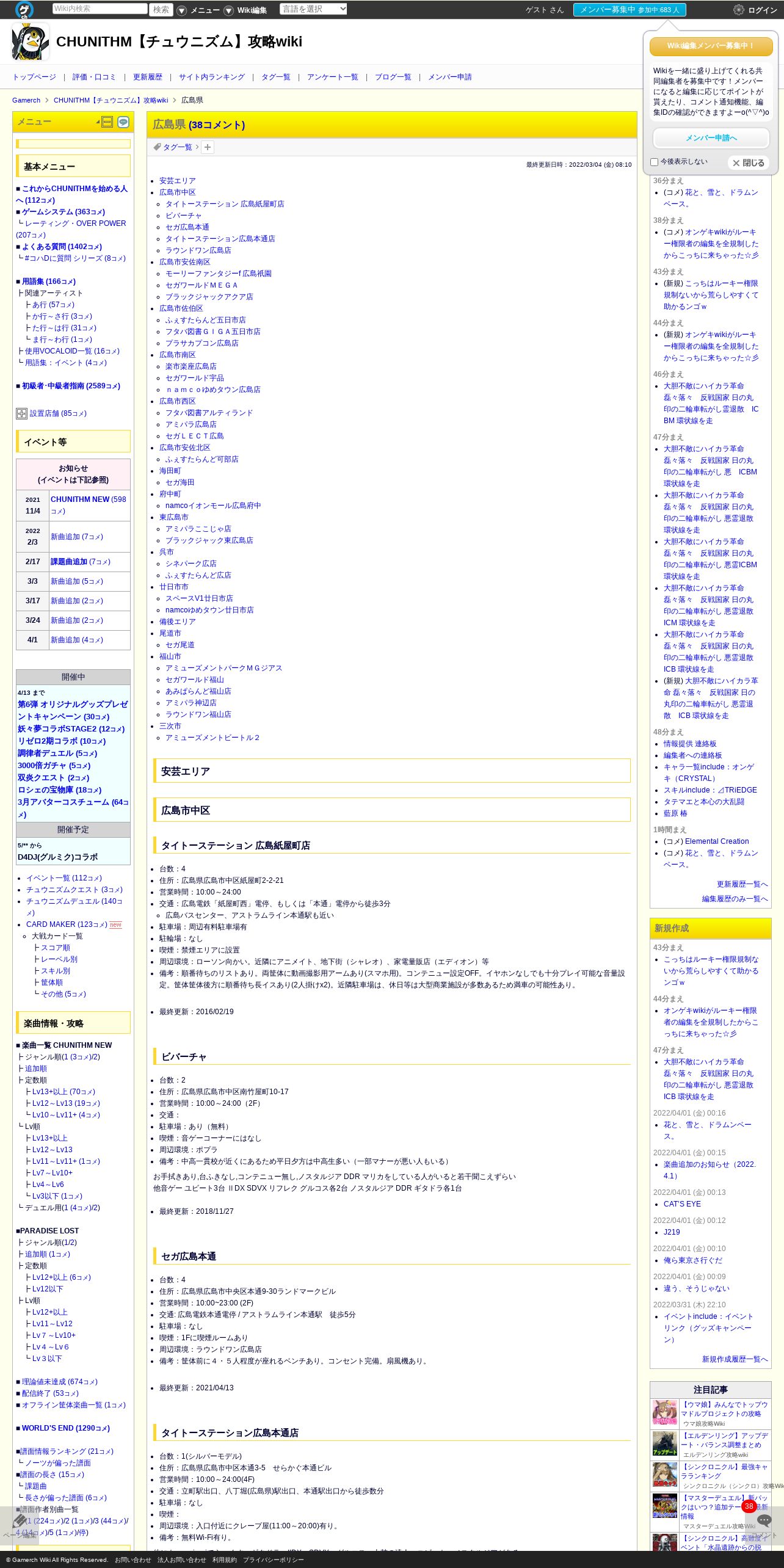Jump to セガ広島本通 in table of contents
Viewport: 784px width, 1568px height.
(187, 227)
